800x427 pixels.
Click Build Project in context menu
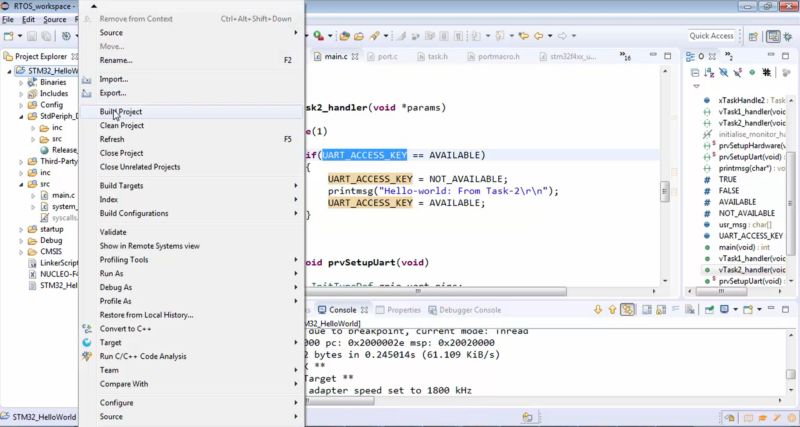click(121, 112)
